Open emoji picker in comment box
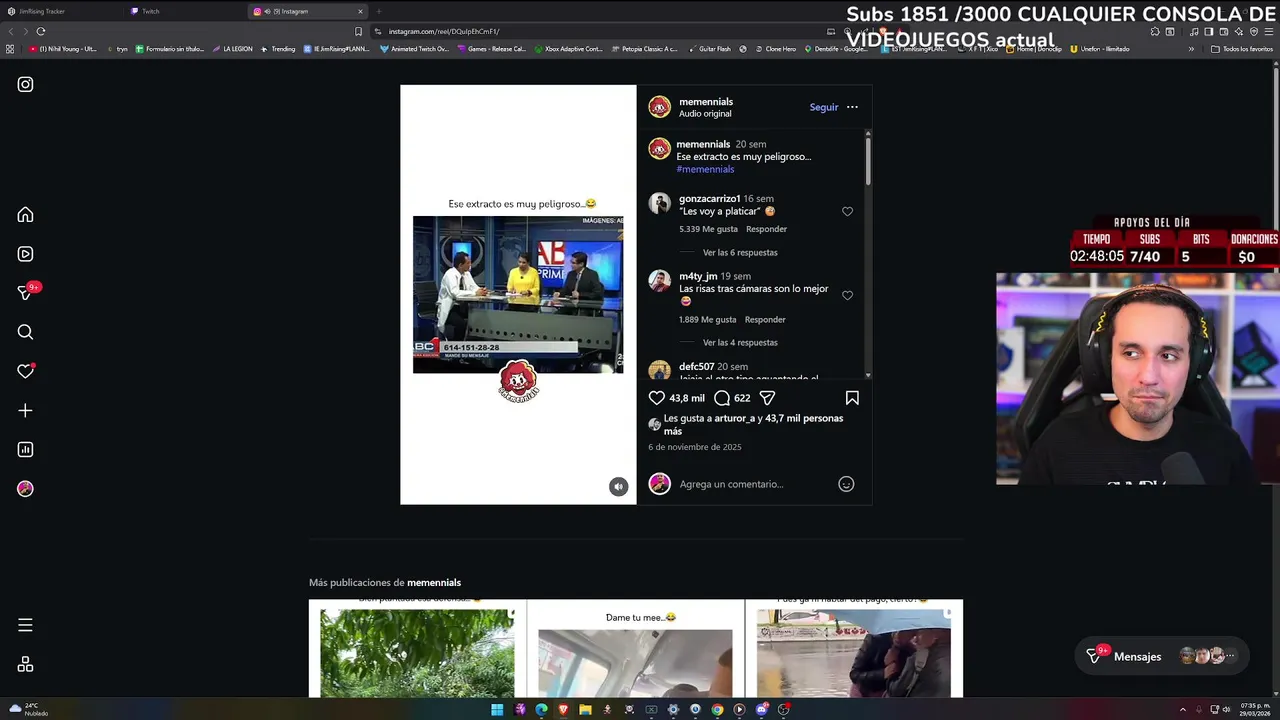The image size is (1280, 720). 846,484
